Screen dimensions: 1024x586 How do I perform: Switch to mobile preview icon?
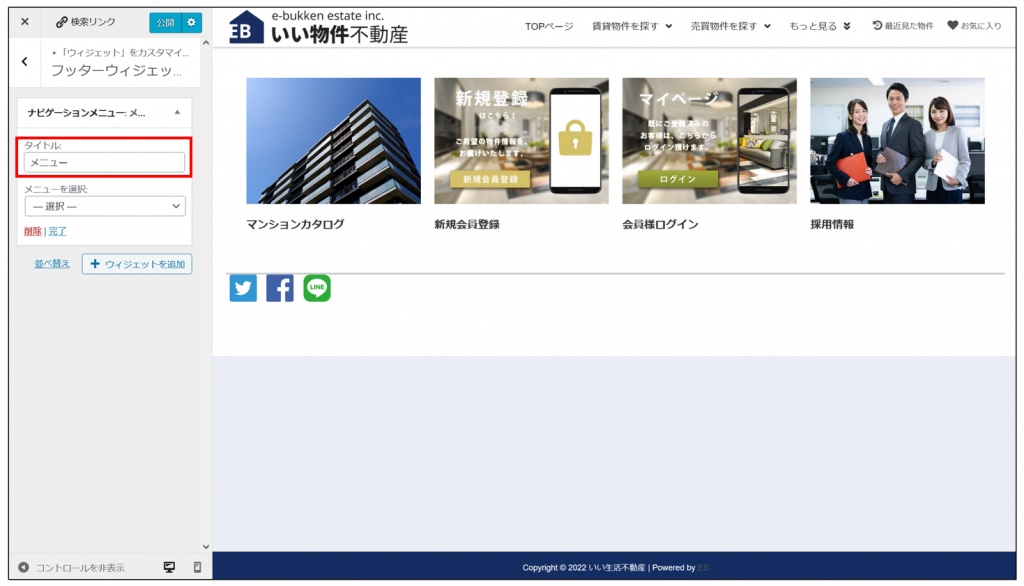point(197,567)
